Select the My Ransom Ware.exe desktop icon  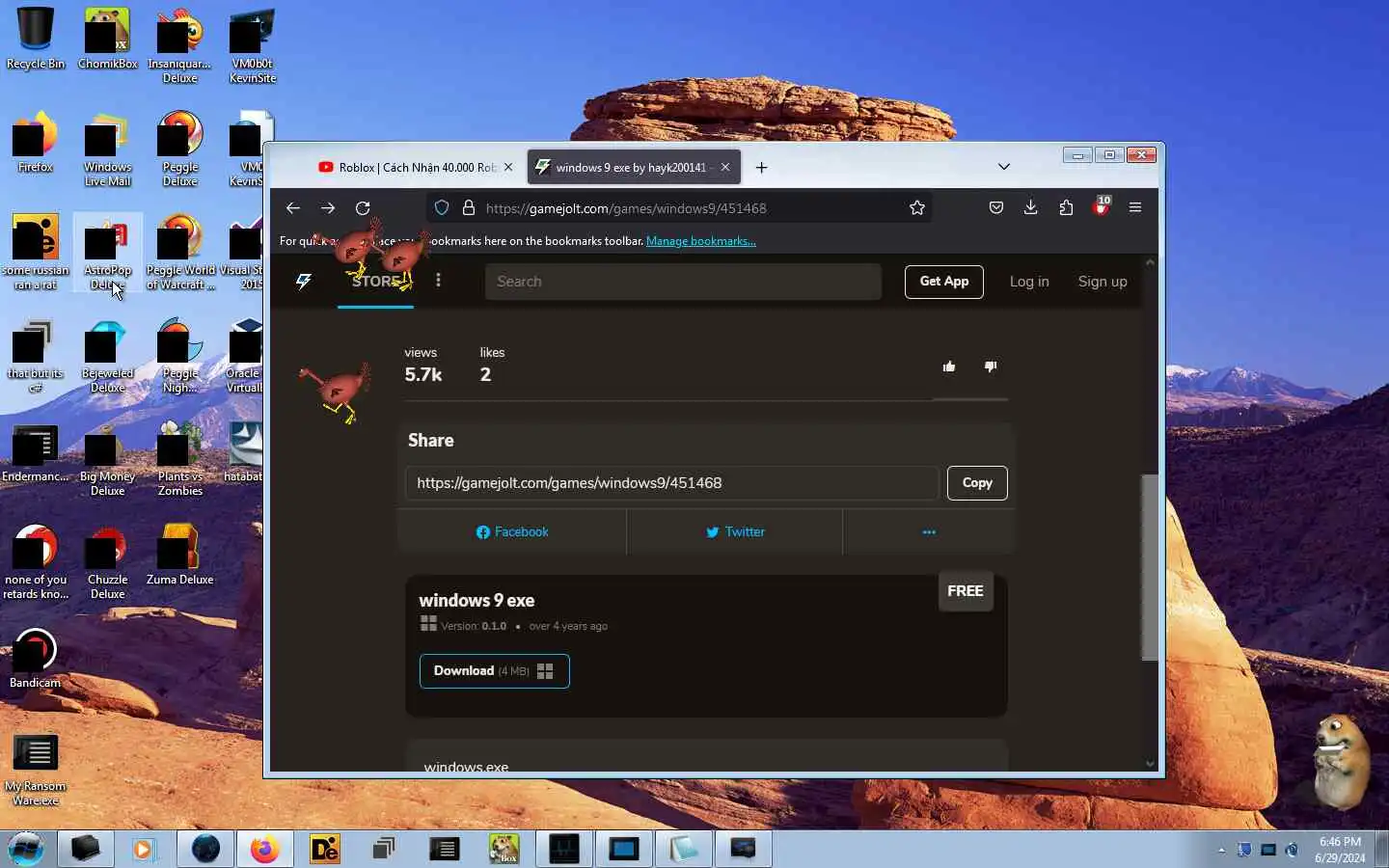[36, 769]
